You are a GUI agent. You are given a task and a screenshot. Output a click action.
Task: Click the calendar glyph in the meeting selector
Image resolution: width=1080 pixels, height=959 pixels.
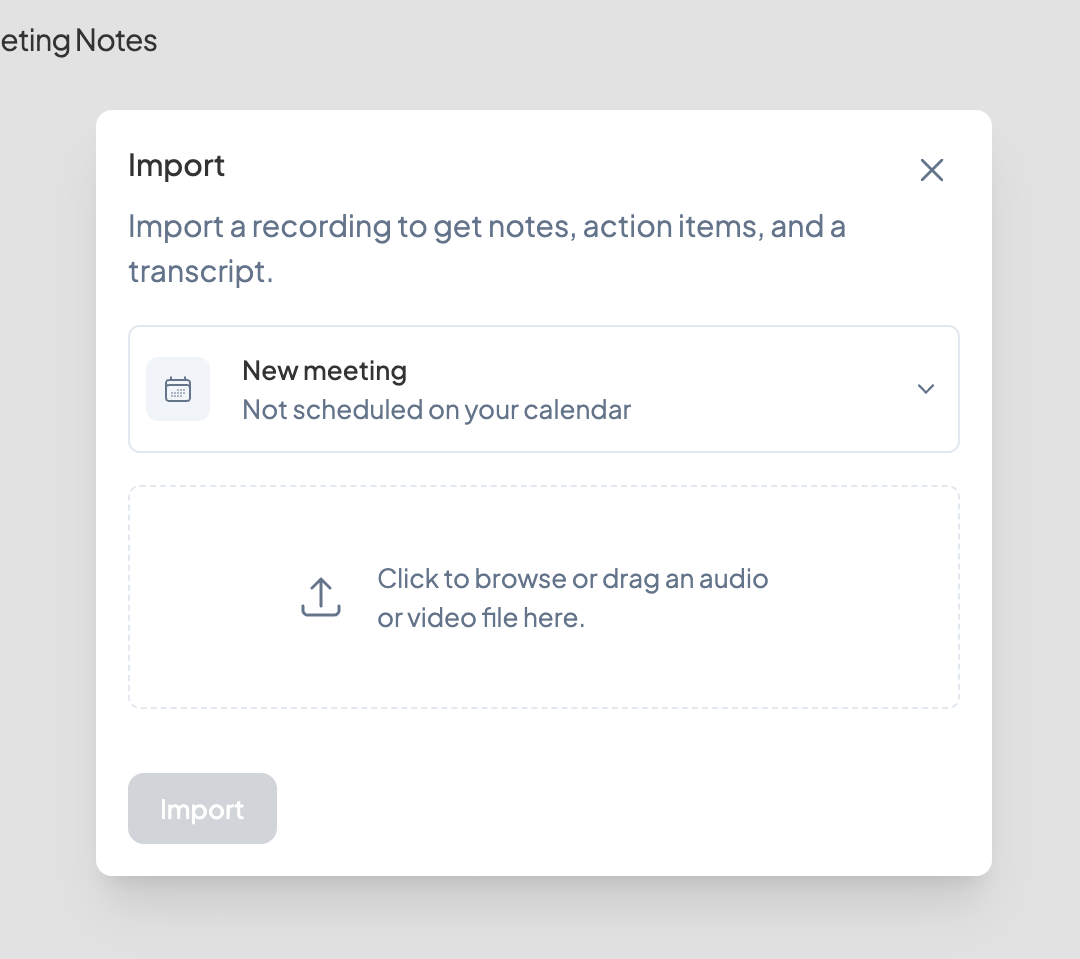tap(178, 388)
